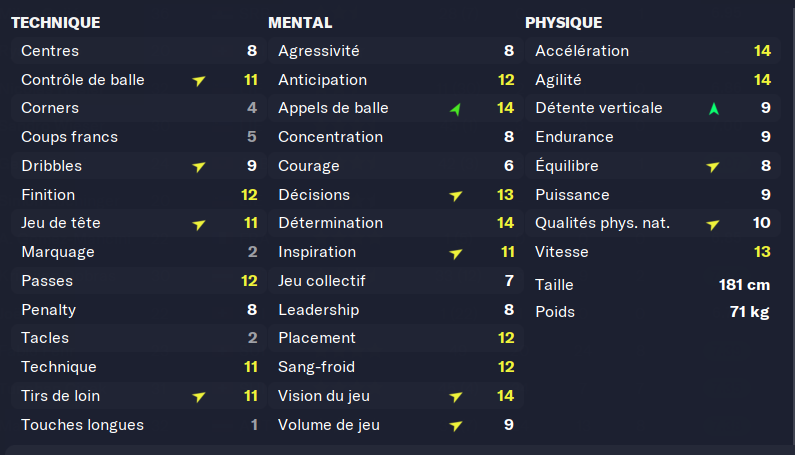
Task: Select the Détermination attribute row
Action: (395, 223)
